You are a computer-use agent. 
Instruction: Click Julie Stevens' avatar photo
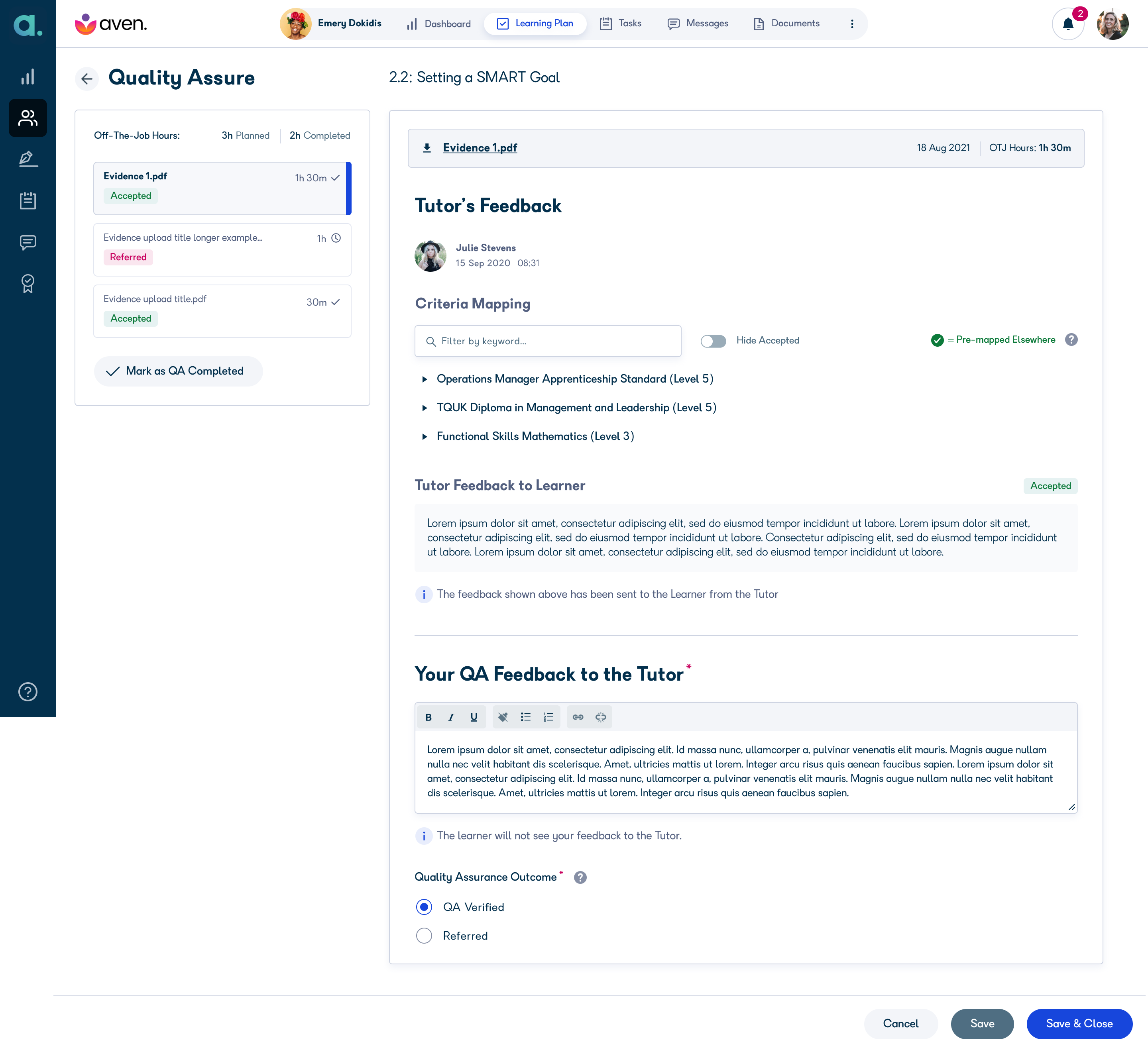430,255
